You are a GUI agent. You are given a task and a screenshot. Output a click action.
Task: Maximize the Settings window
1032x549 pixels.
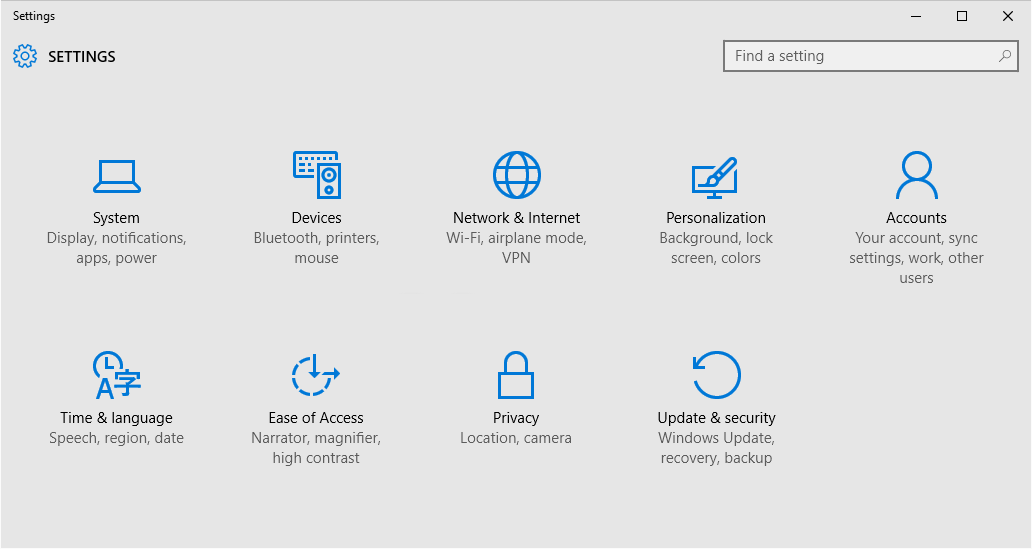coord(962,16)
